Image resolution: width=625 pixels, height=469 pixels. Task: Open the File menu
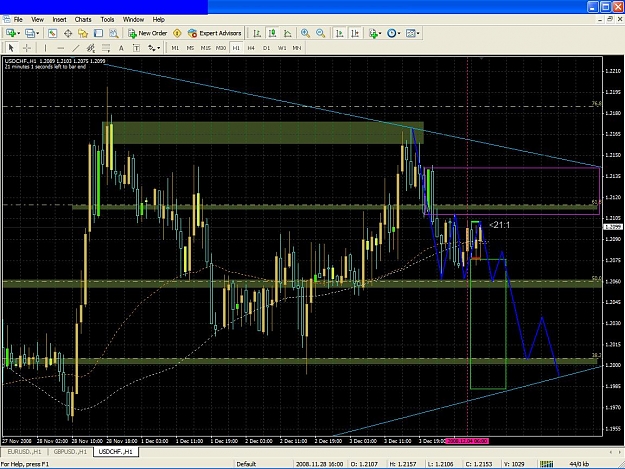coord(18,20)
